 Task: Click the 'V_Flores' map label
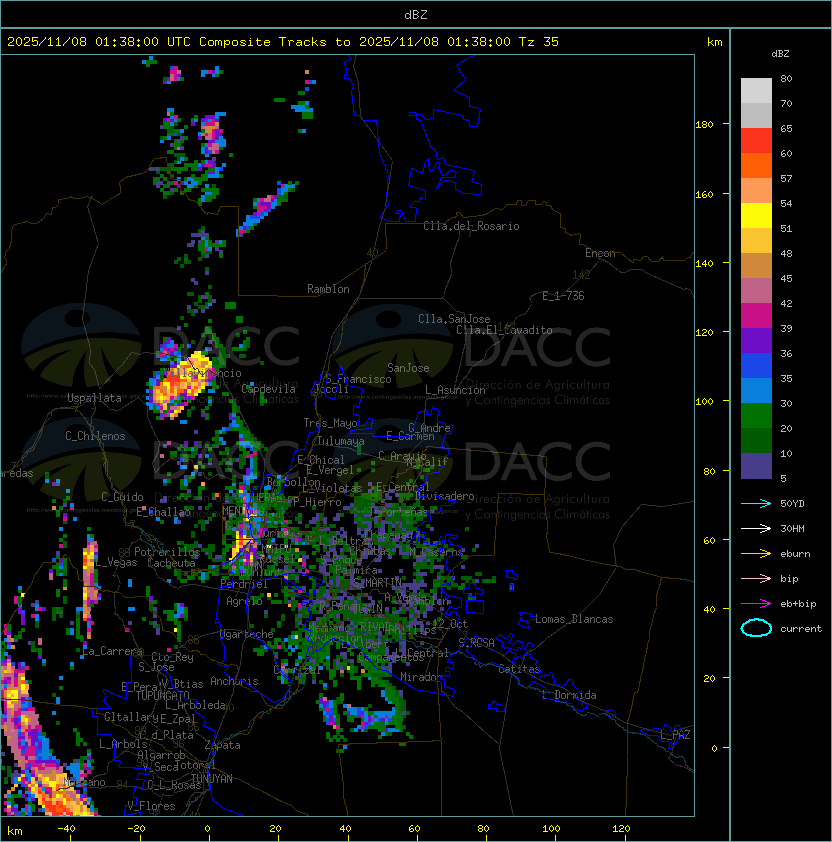(x=151, y=806)
